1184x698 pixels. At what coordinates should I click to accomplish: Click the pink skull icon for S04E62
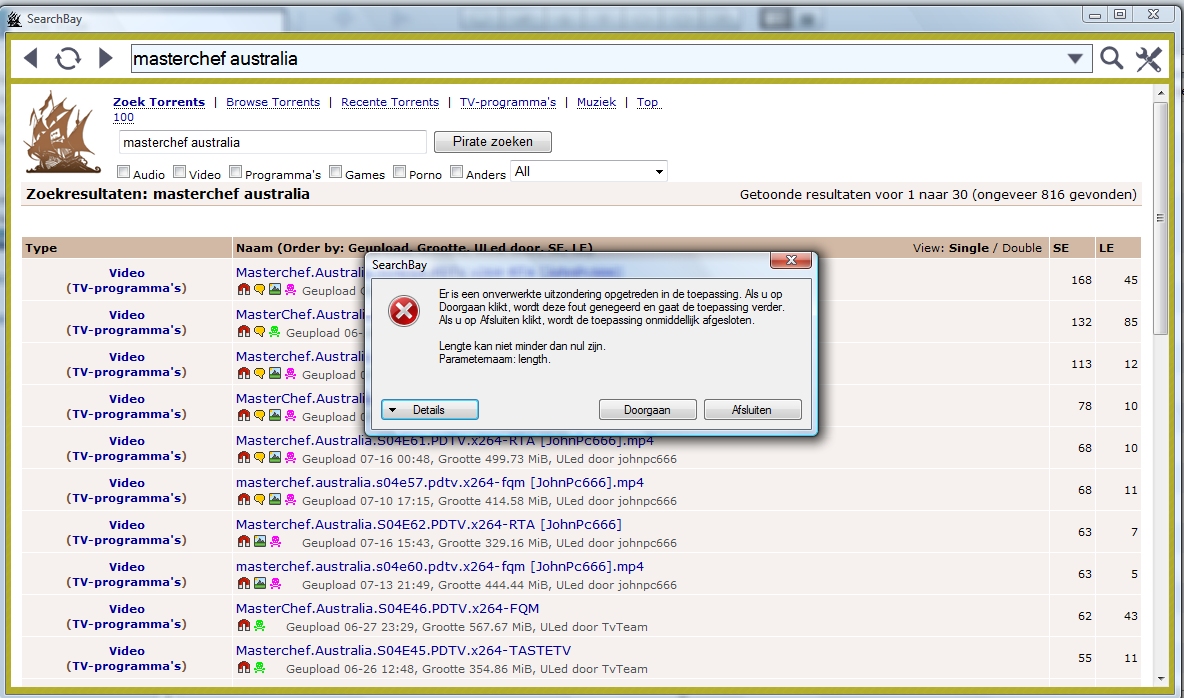pyautogui.click(x=275, y=542)
